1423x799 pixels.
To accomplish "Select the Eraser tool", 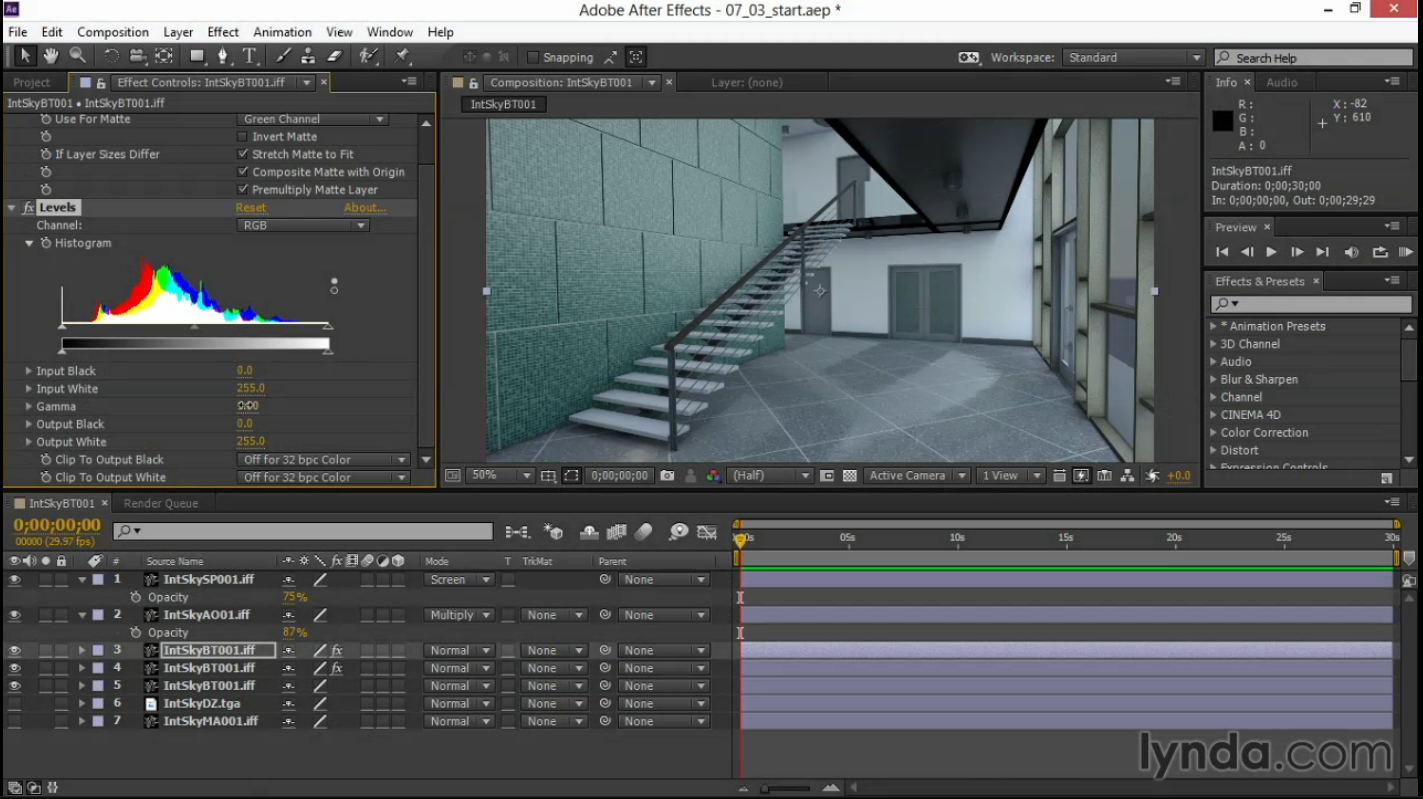I will click(335, 57).
